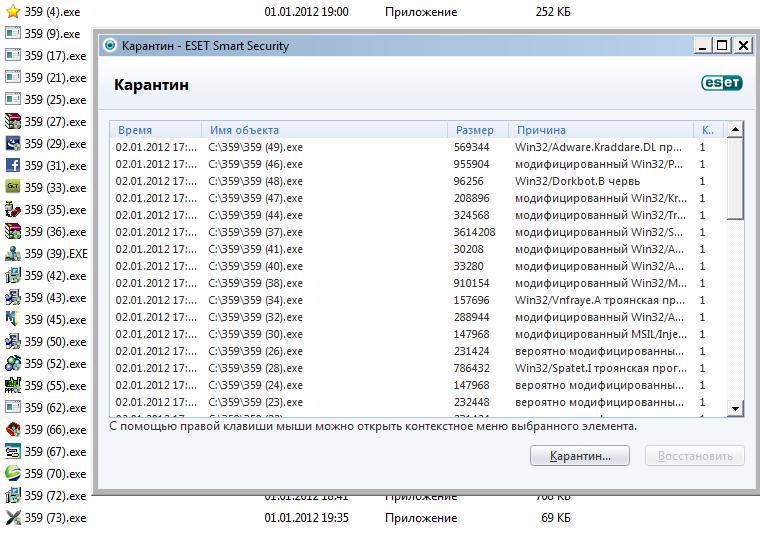Click the Win32/Dorkbot.B червь reason cell
Image resolution: width=760 pixels, height=537 pixels.
(577, 181)
